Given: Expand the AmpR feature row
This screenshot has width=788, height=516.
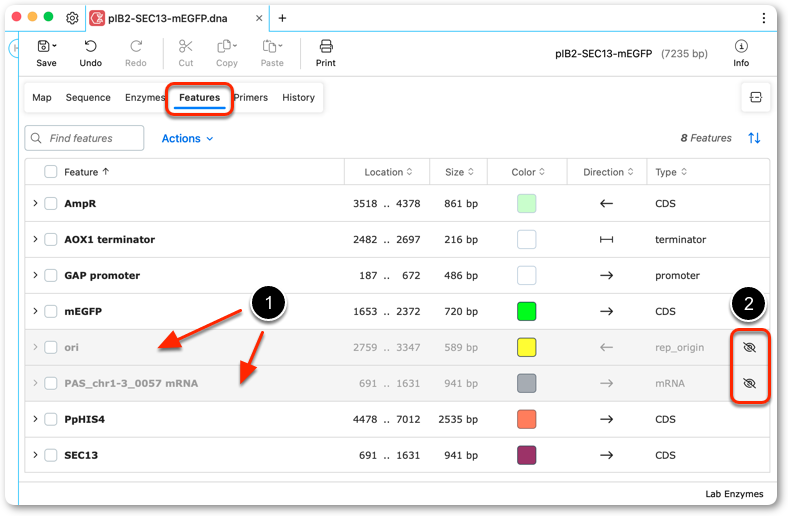Looking at the screenshot, I should tap(35, 203).
